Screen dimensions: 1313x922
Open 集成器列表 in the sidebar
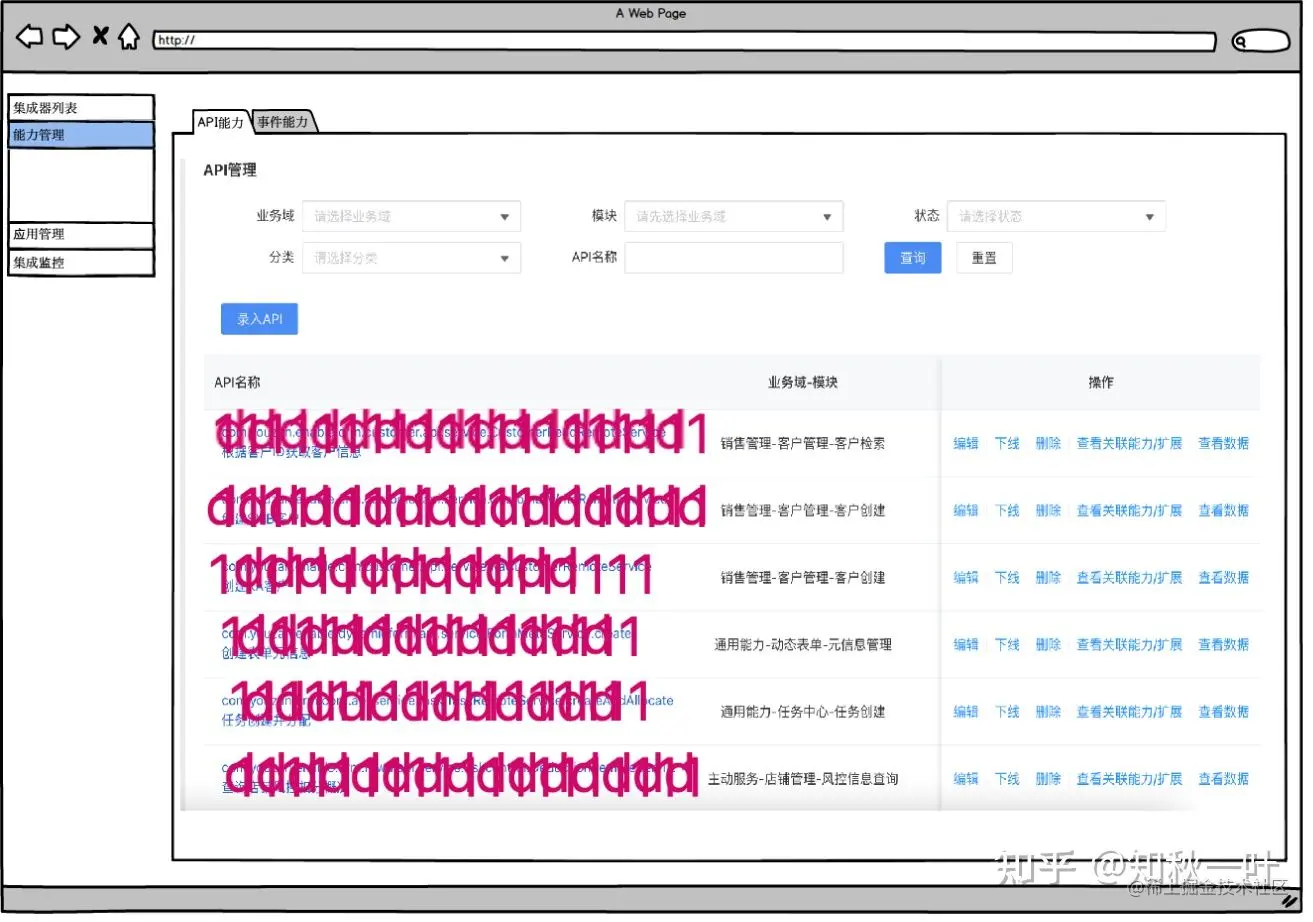pos(81,108)
